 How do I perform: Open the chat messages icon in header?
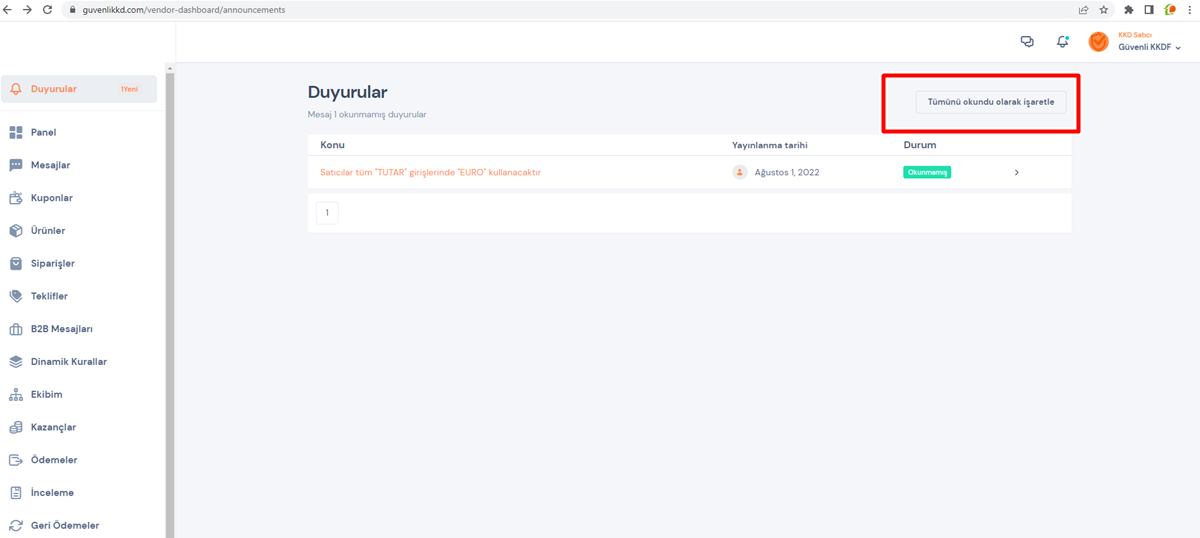click(x=1026, y=42)
